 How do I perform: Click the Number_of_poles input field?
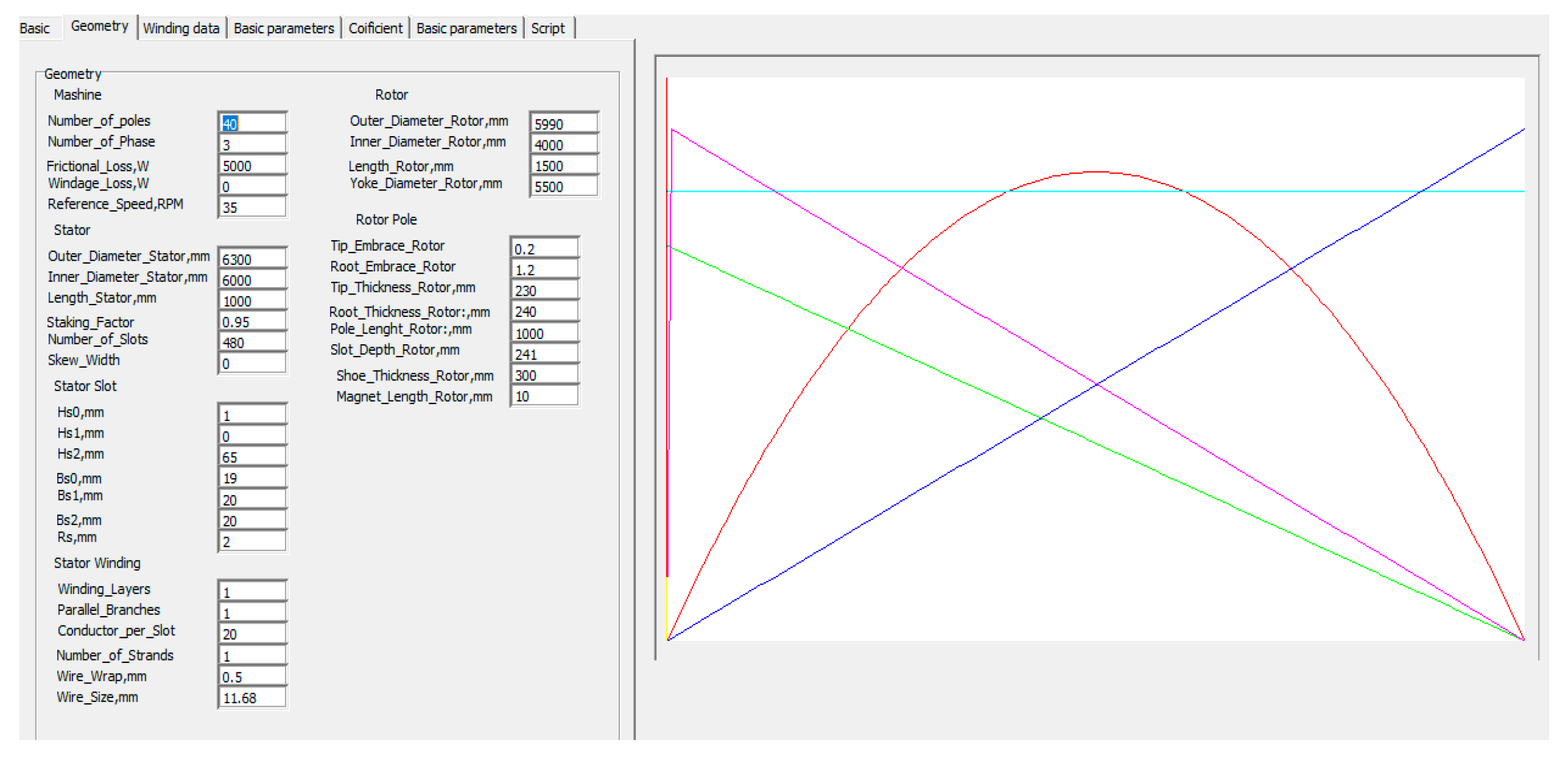[x=252, y=123]
